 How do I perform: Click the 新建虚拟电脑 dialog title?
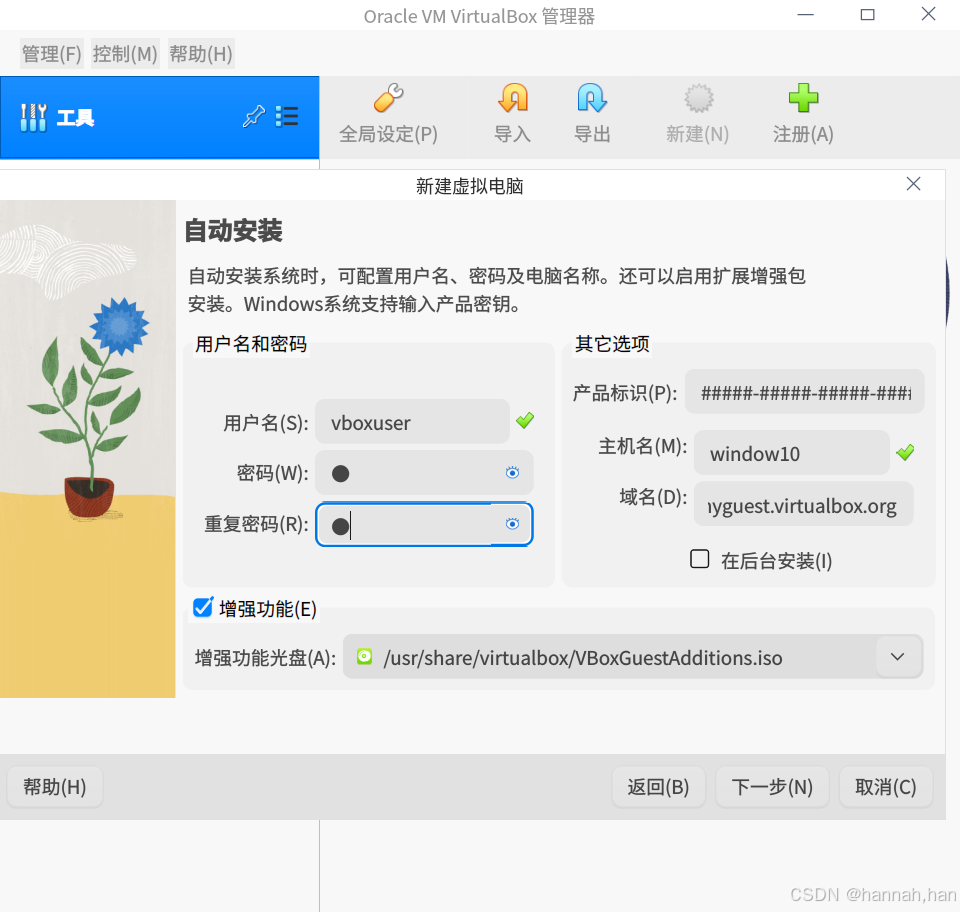[470, 185]
